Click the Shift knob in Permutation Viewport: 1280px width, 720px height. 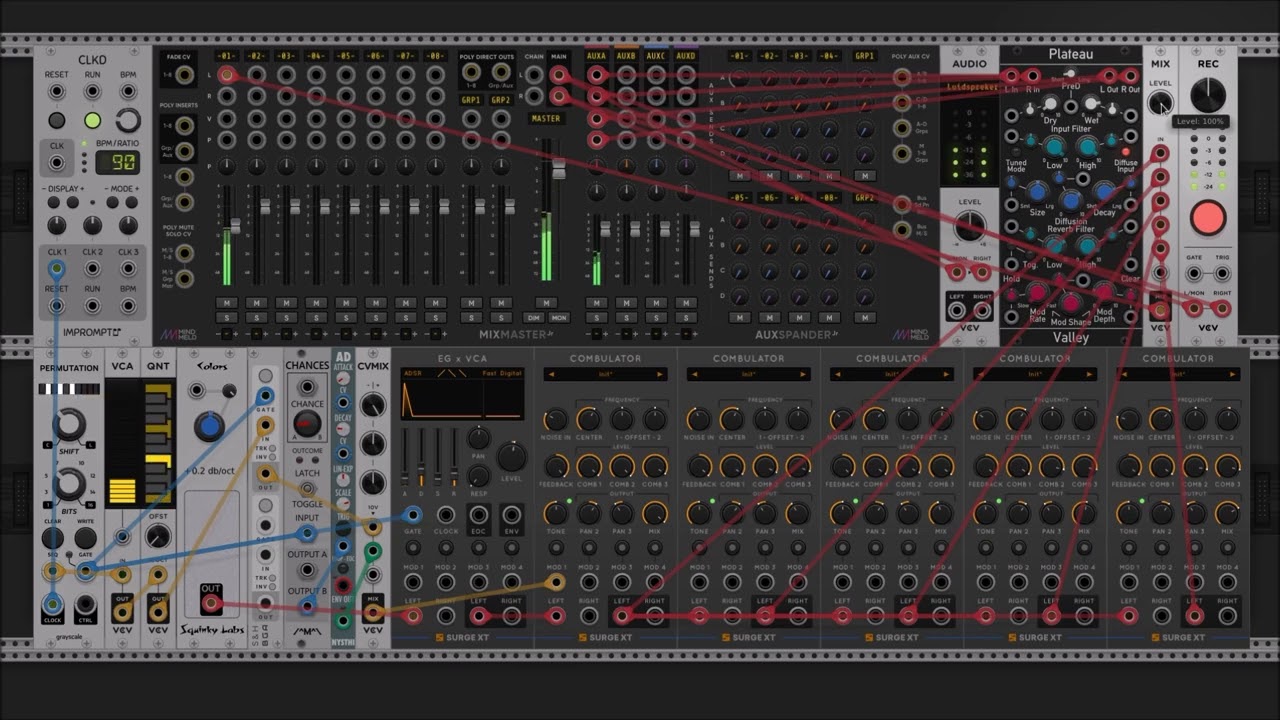[69, 425]
